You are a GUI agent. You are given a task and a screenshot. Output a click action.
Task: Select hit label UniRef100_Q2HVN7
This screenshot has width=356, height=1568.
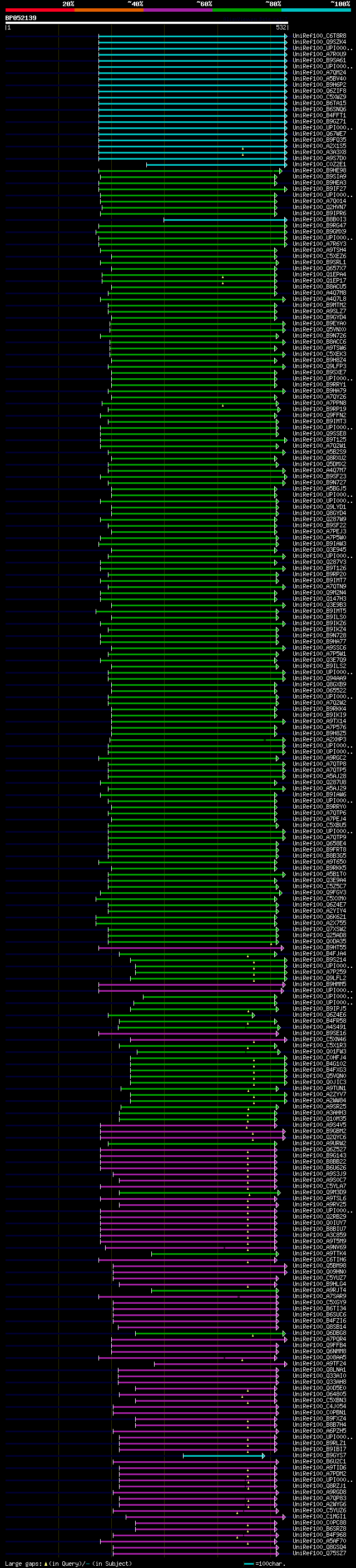pyautogui.click(x=319, y=207)
